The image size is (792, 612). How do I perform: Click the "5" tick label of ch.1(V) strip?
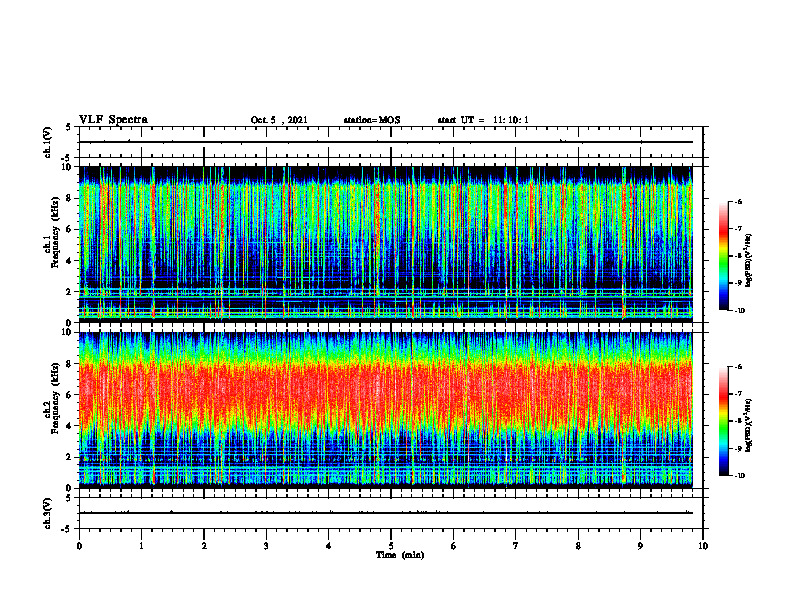coord(69,127)
